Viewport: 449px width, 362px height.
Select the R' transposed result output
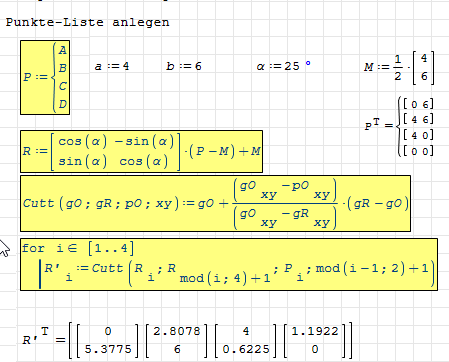[x=187, y=340]
